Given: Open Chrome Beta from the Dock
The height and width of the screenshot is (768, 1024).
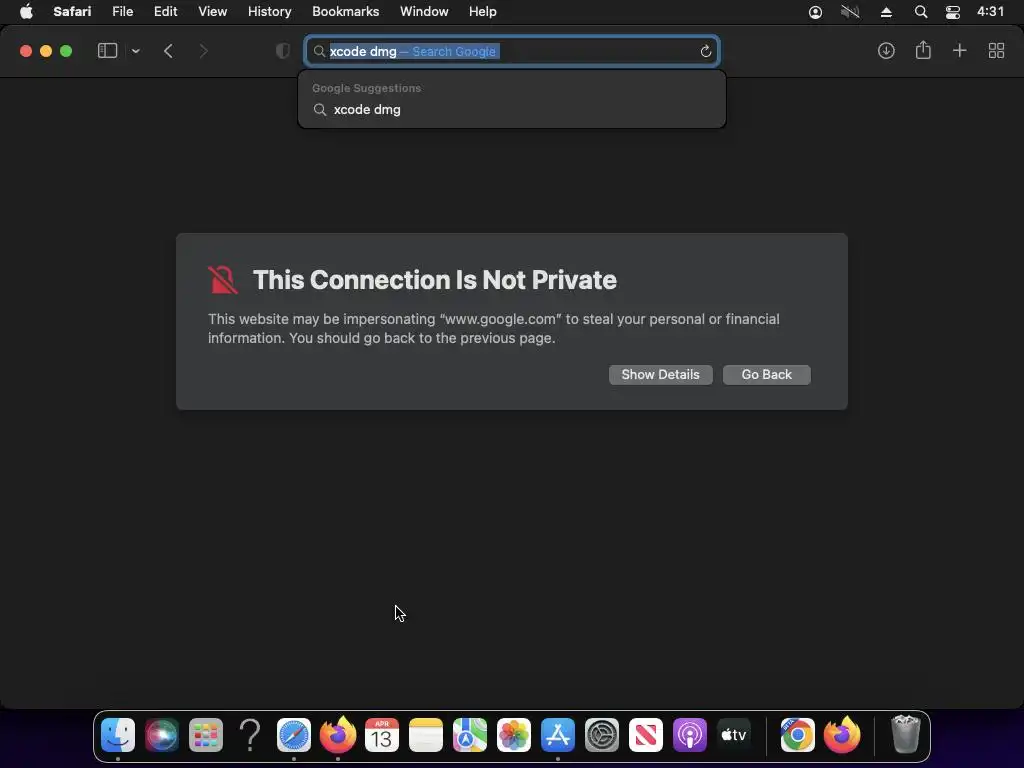Looking at the screenshot, I should click(x=797, y=735).
